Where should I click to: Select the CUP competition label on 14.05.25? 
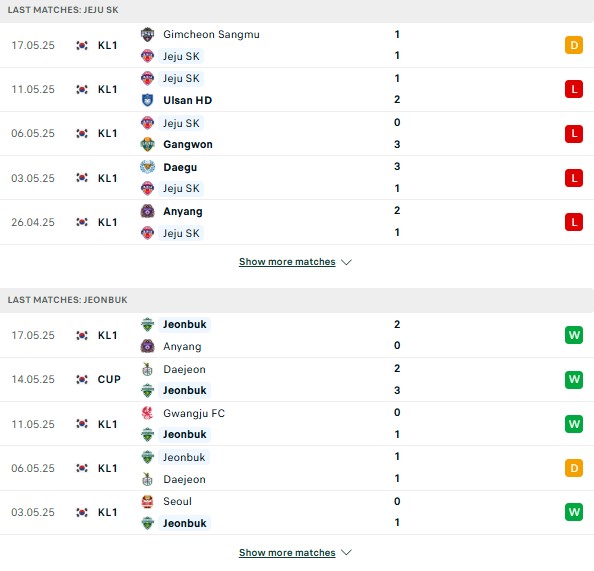tap(109, 379)
